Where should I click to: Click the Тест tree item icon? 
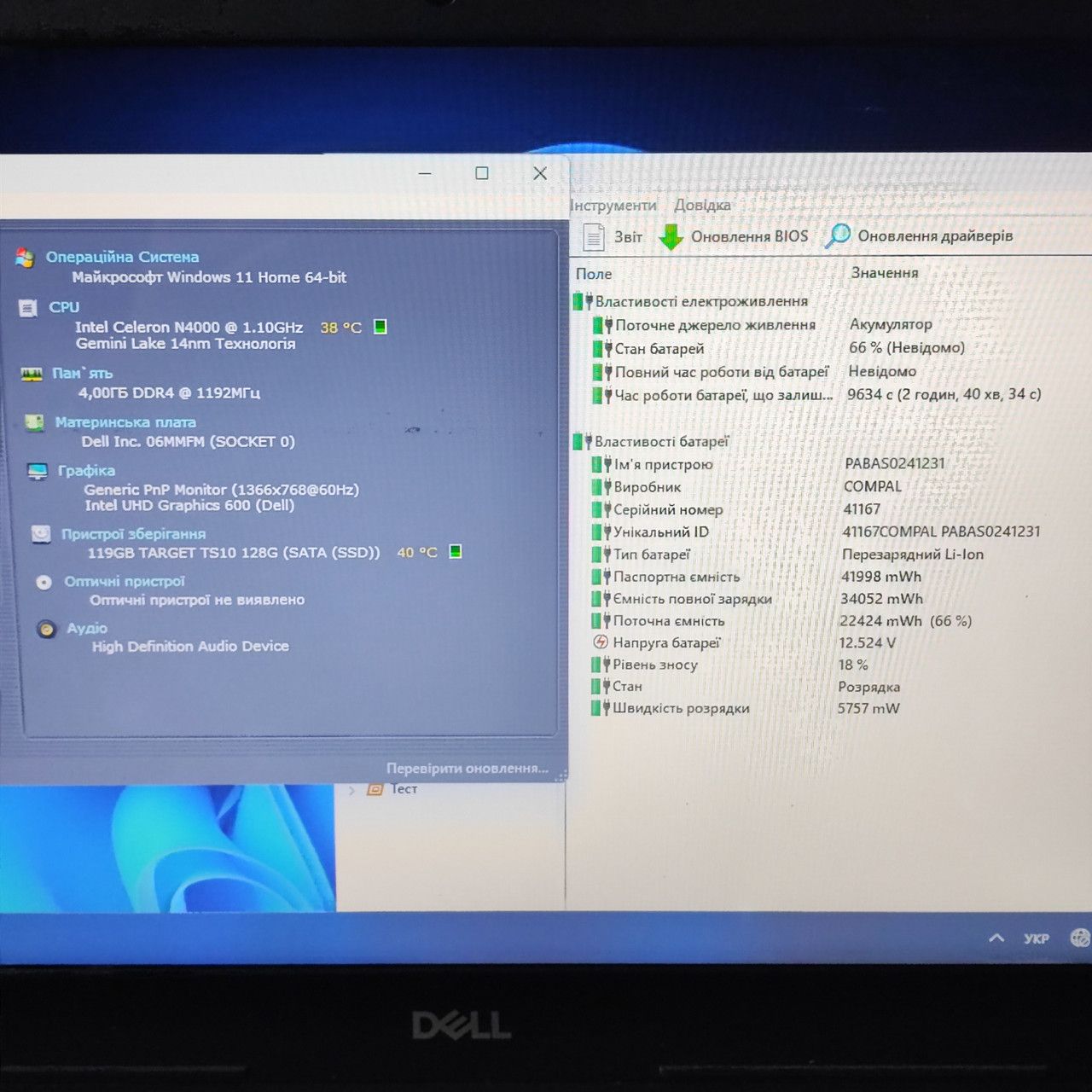click(x=375, y=789)
